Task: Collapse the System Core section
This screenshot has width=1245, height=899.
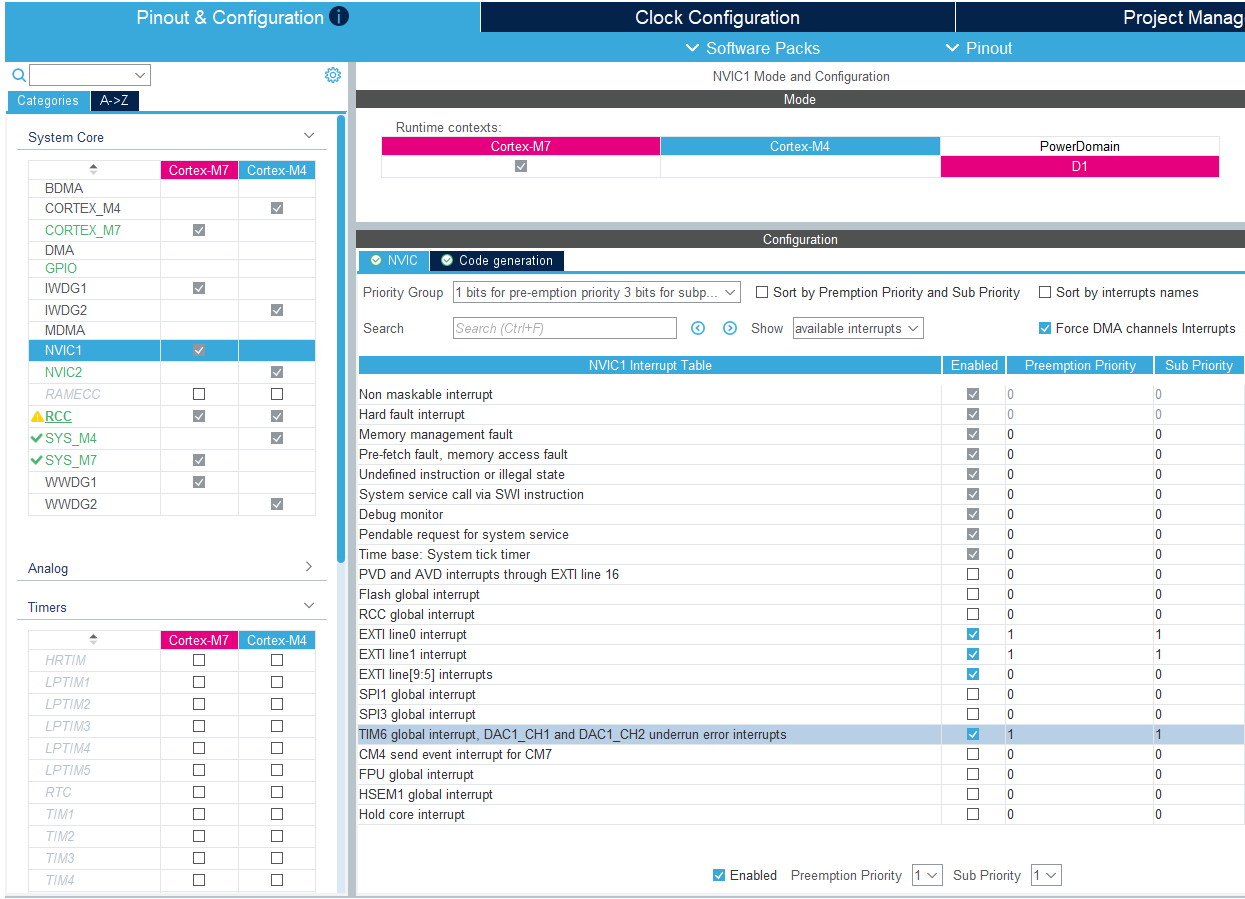Action: 309,136
